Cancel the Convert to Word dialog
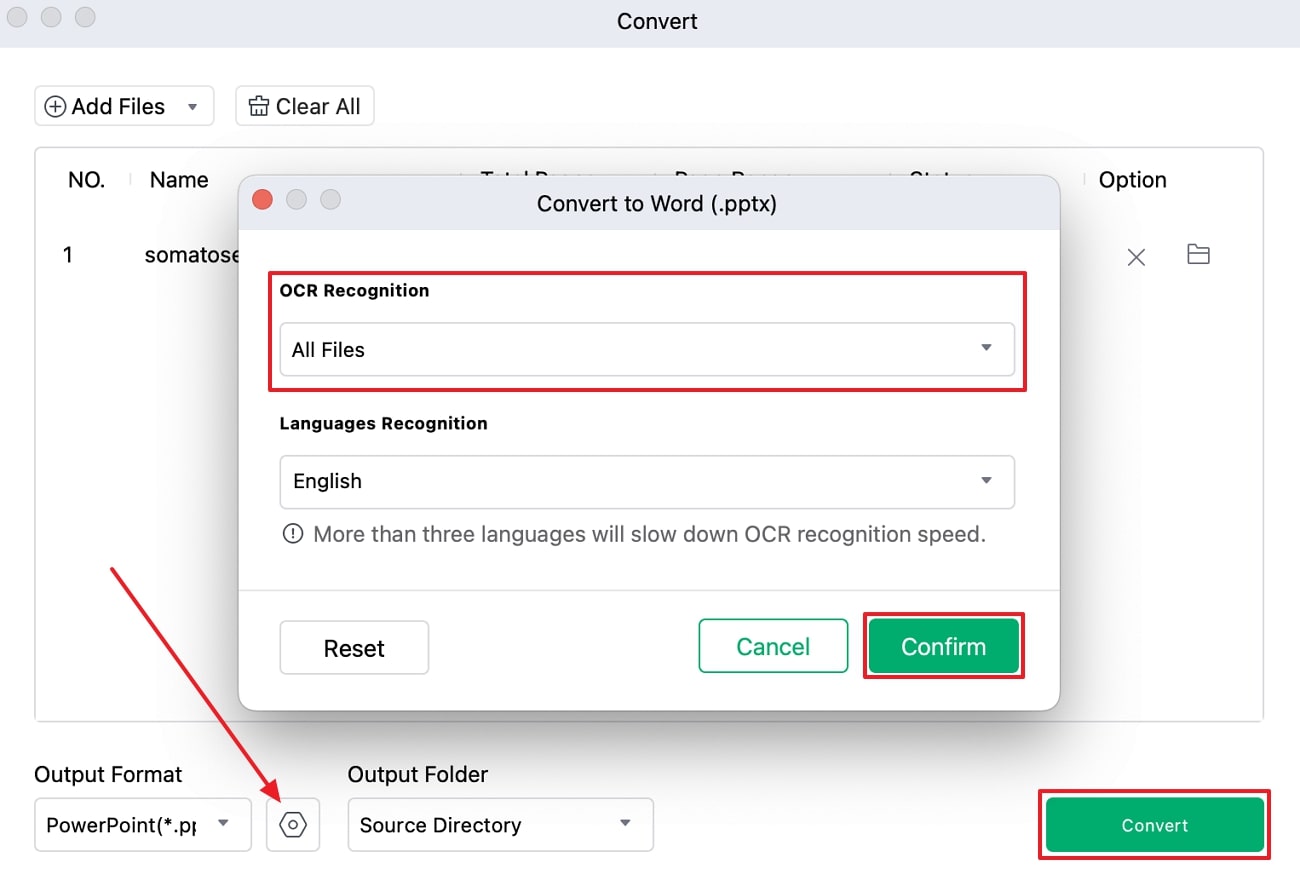The width and height of the screenshot is (1300, 886). coord(773,647)
